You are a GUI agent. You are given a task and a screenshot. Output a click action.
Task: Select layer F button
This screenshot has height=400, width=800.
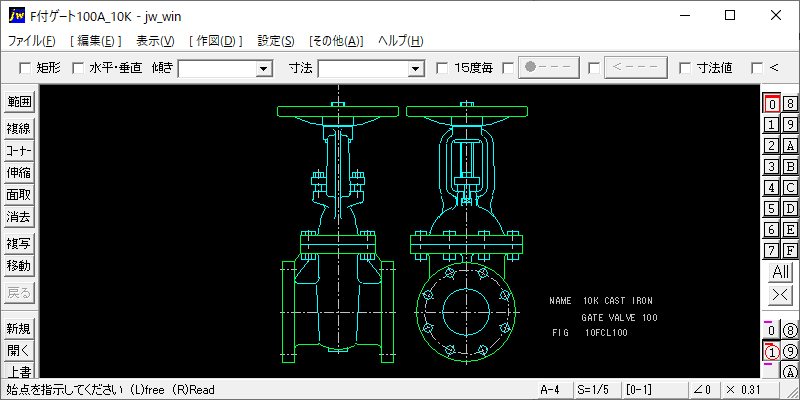pyautogui.click(x=790, y=250)
